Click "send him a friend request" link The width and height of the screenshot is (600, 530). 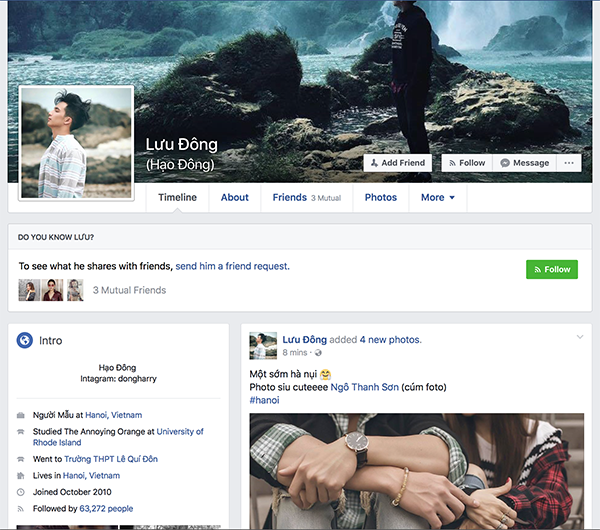pos(232,267)
